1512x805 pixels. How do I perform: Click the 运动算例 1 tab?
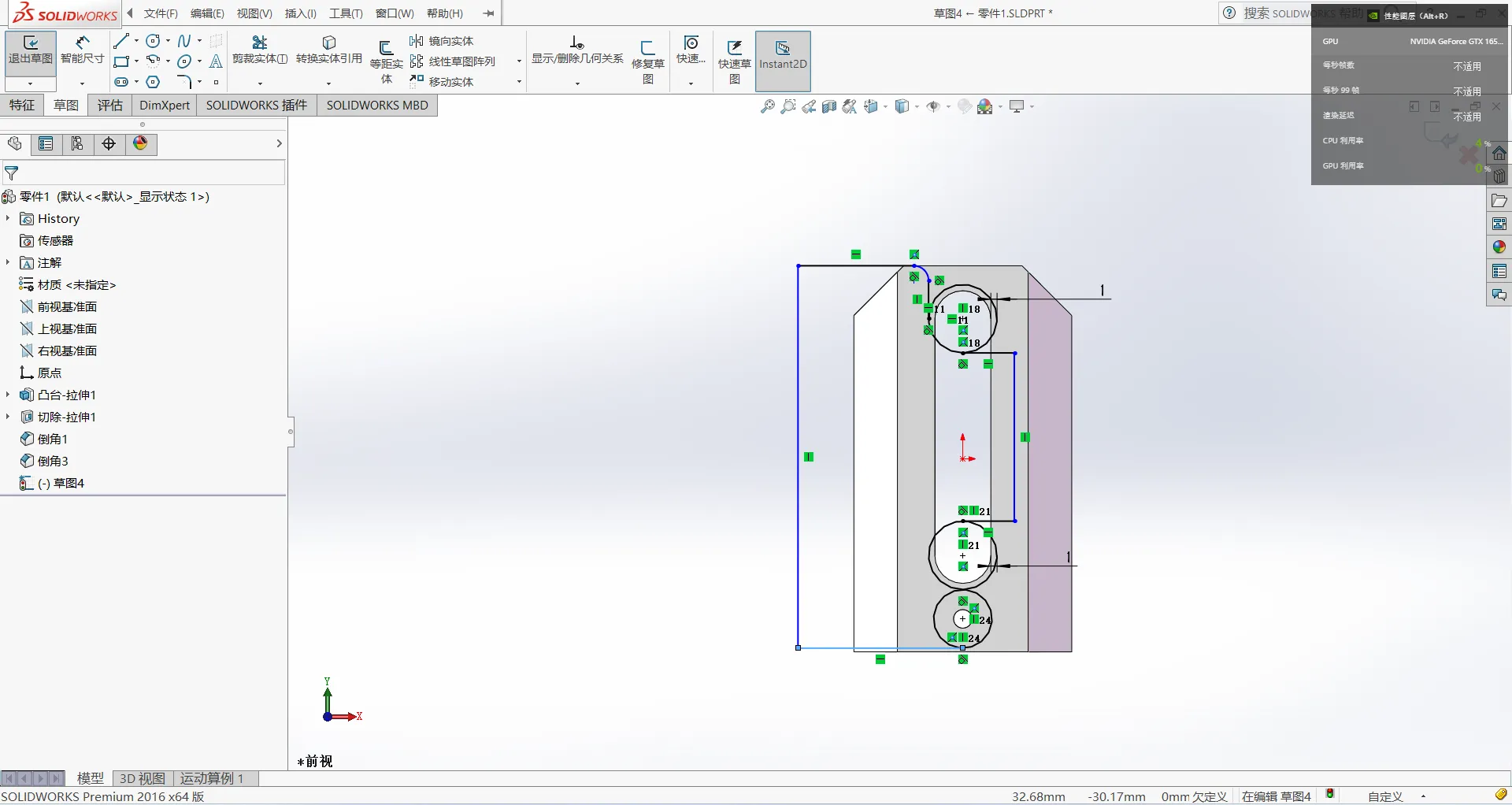click(x=212, y=778)
